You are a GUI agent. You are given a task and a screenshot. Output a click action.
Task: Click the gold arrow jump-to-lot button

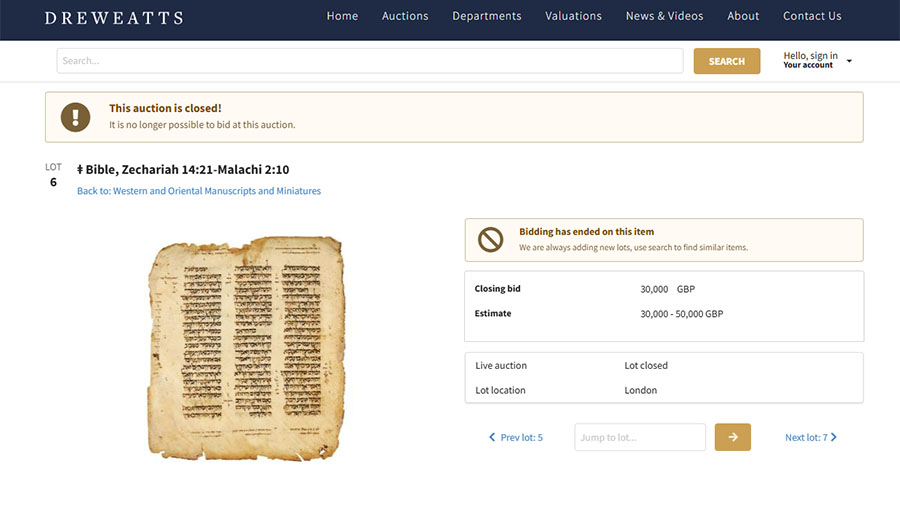732,437
